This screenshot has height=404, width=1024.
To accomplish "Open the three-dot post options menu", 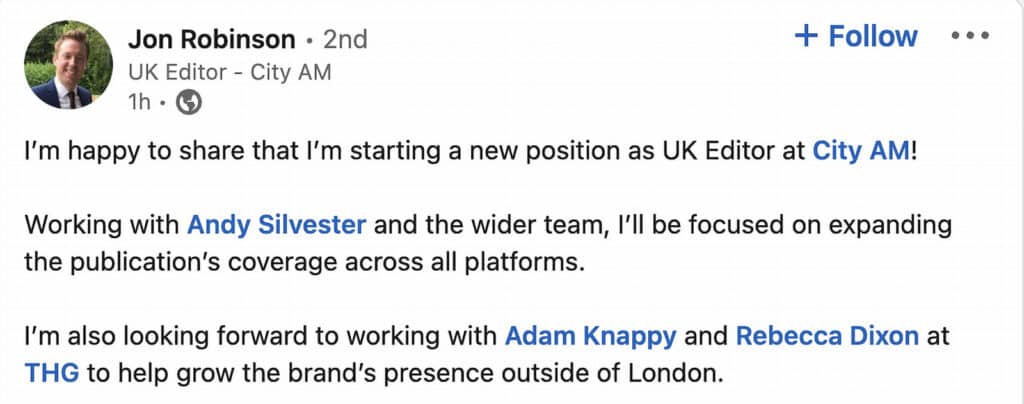I will [970, 36].
